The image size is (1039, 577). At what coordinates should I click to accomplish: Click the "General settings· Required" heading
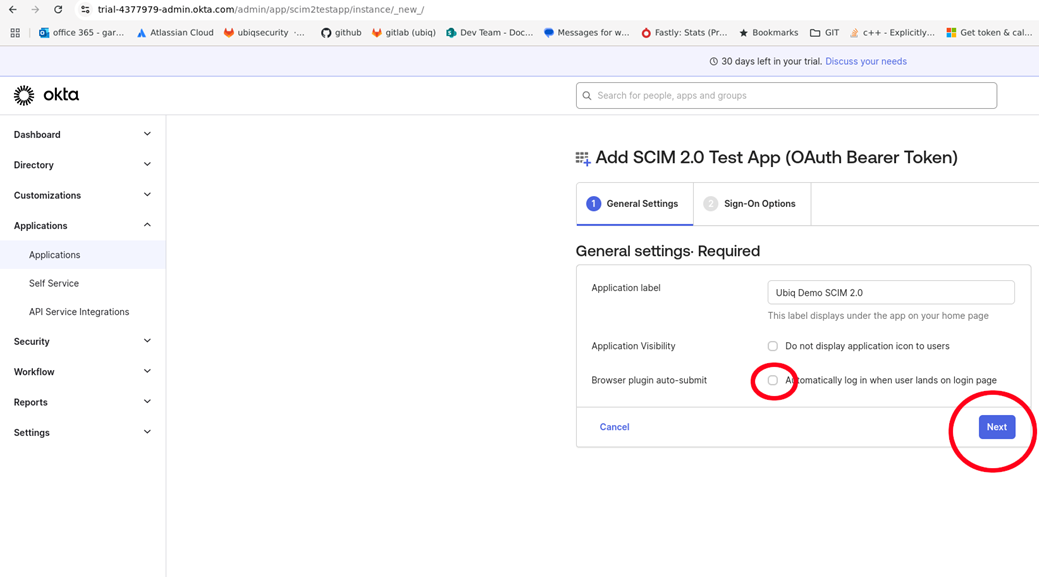(x=667, y=251)
